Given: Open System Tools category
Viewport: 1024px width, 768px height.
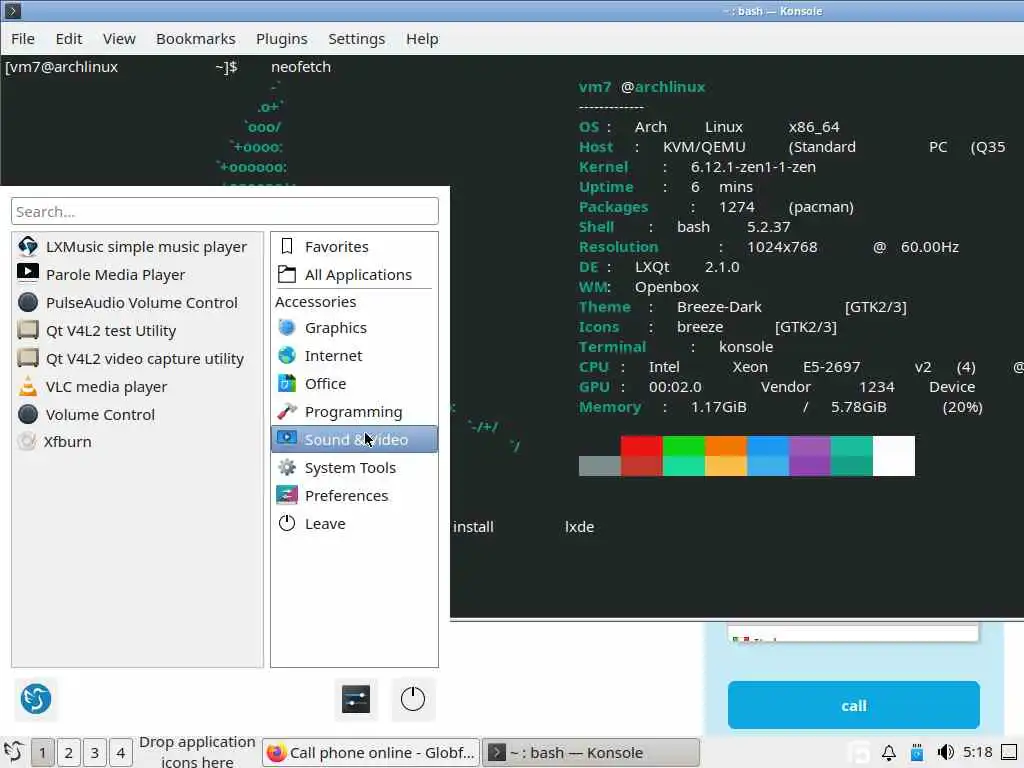Looking at the screenshot, I should click(354, 468).
